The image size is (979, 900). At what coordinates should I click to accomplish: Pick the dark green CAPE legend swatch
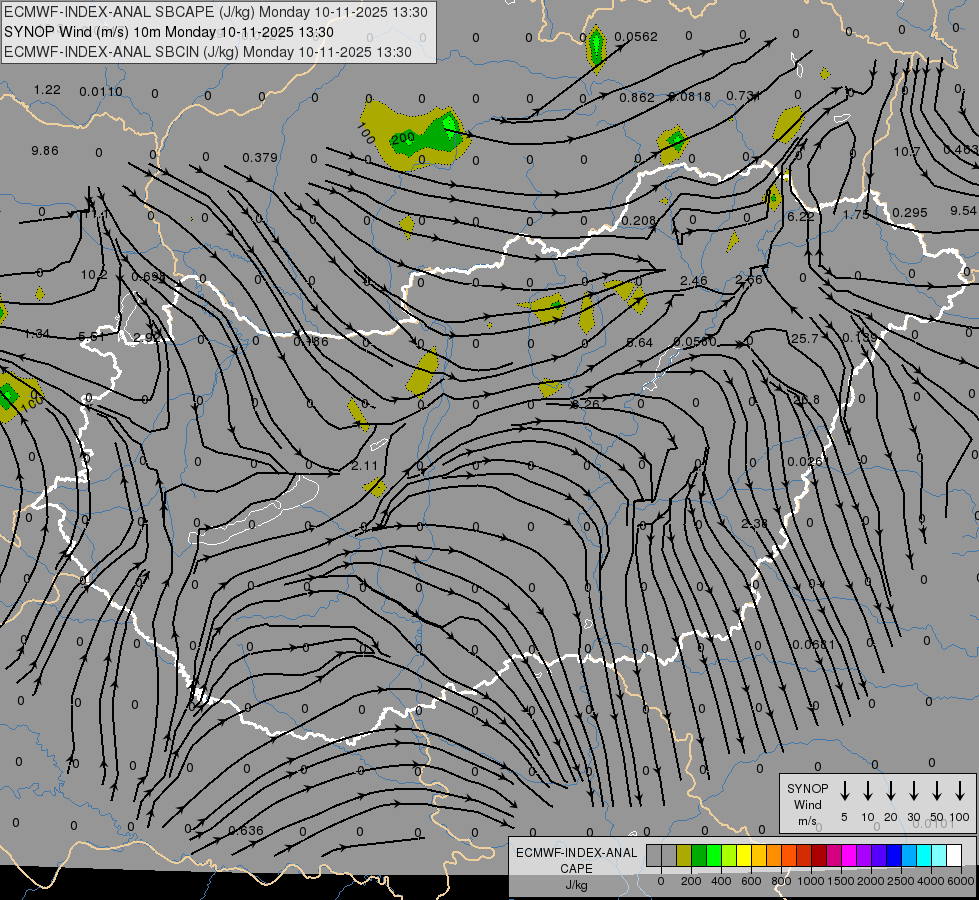point(699,856)
